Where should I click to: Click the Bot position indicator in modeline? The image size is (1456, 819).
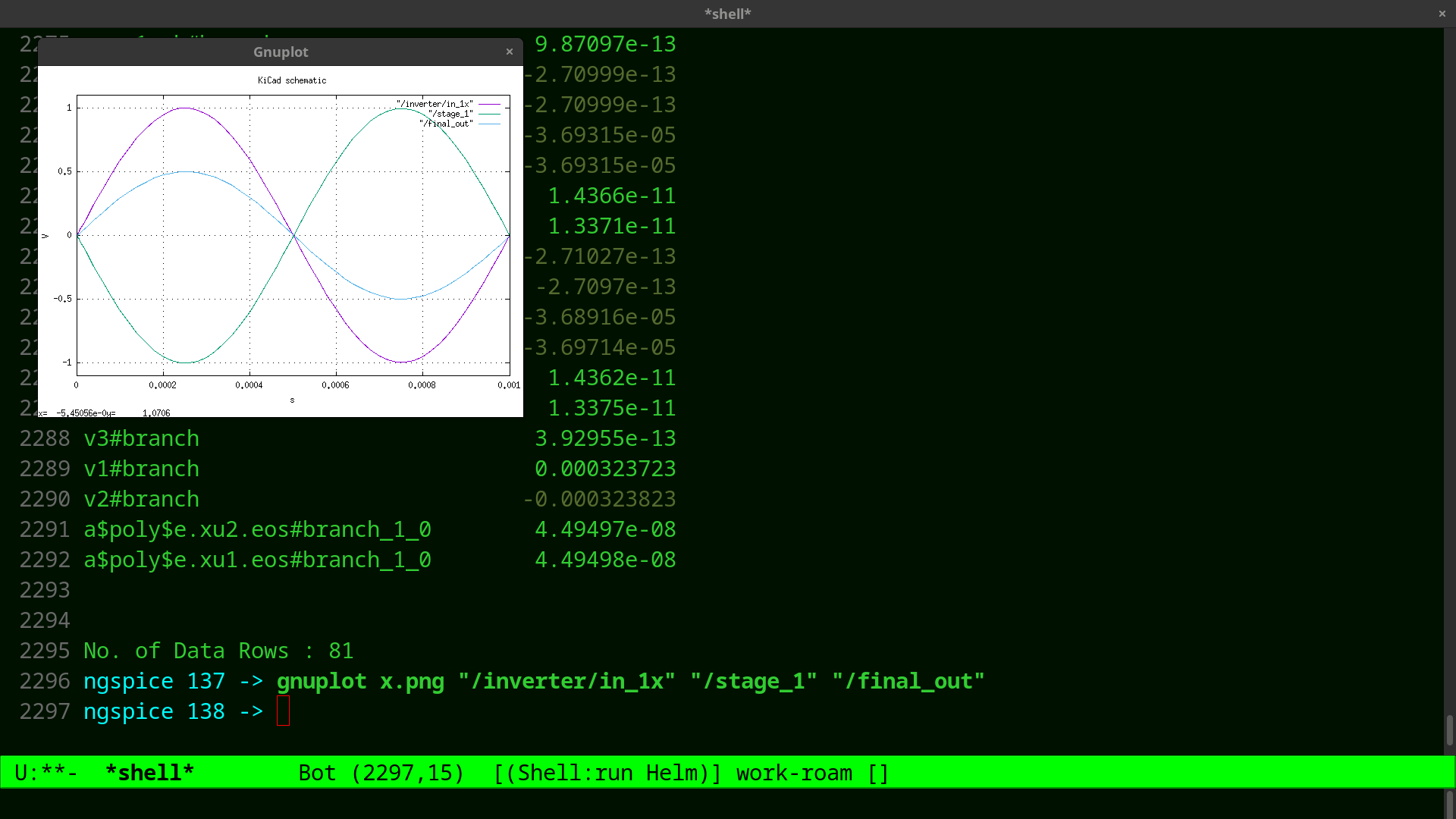[x=316, y=773]
